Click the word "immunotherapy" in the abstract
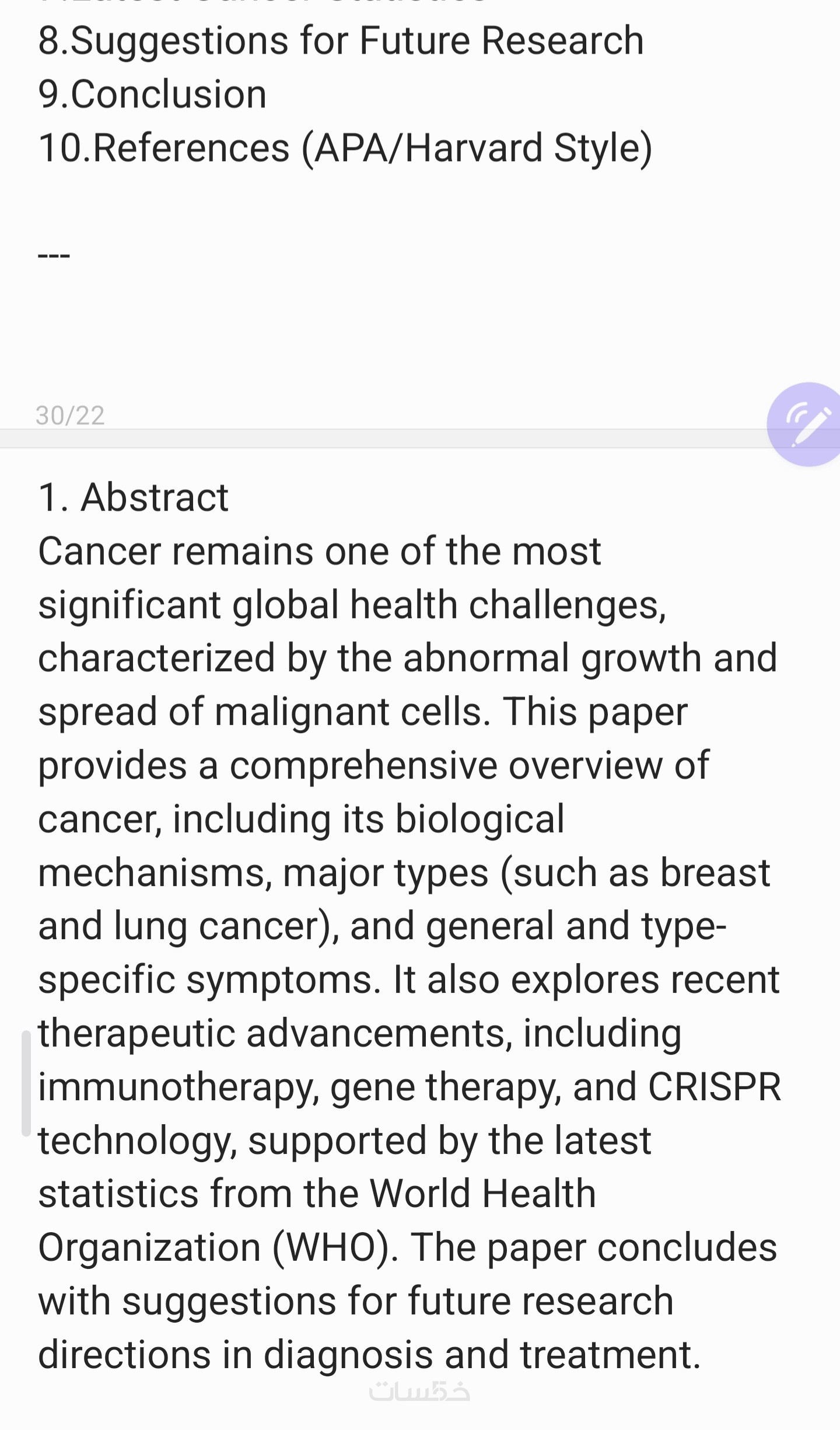The image size is (840, 1430). (178, 1087)
